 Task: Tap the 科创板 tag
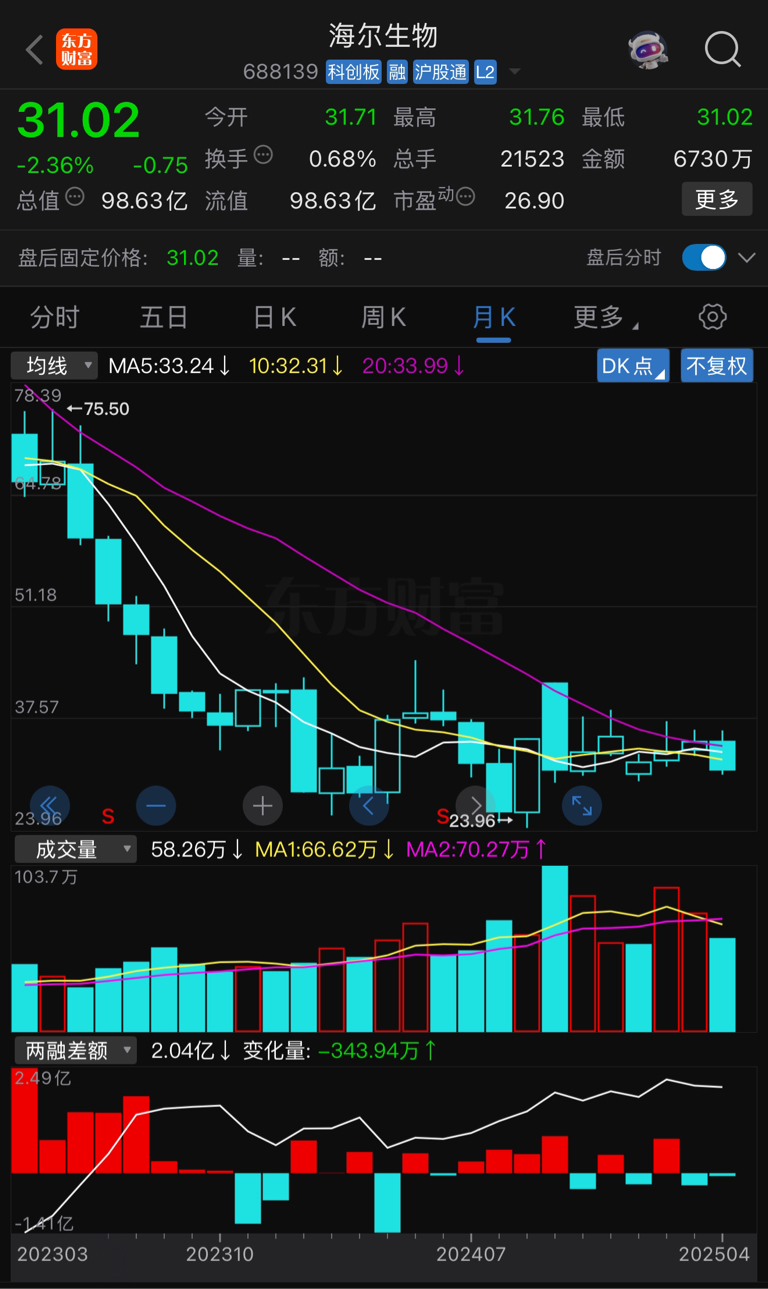tap(354, 72)
